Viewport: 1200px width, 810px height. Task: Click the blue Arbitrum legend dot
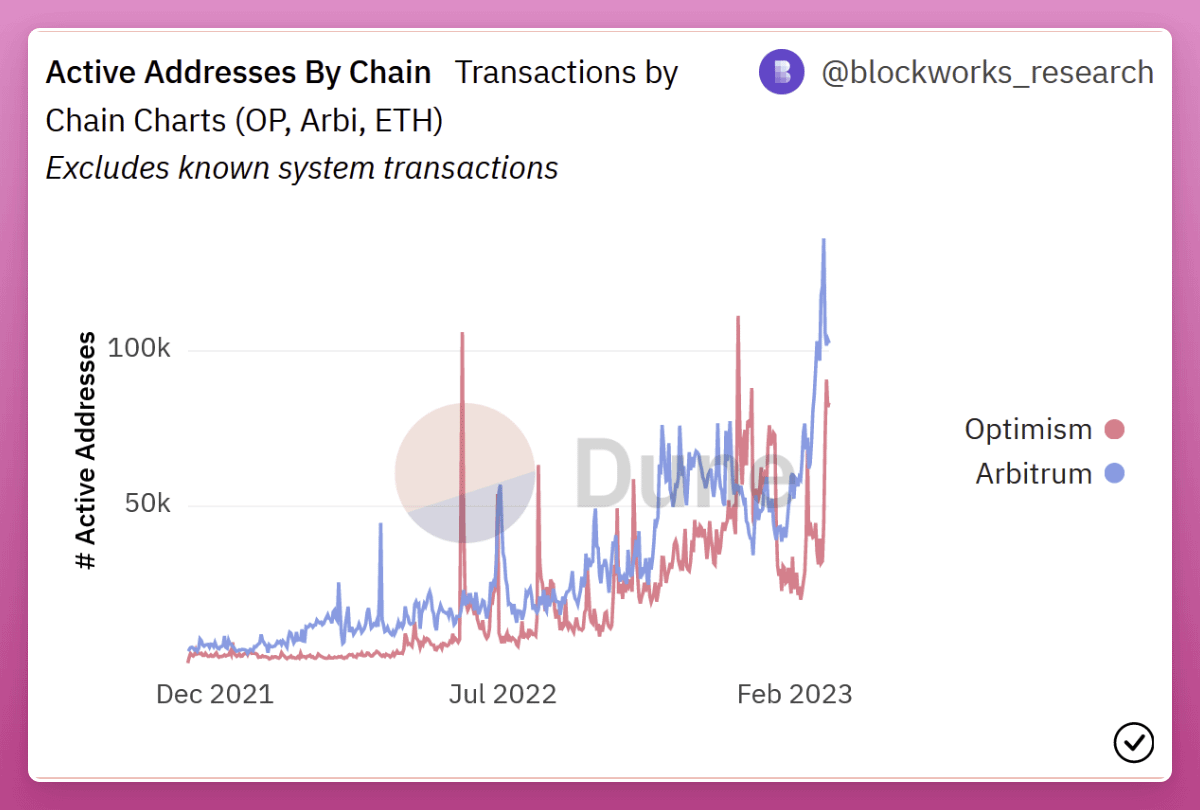1114,473
